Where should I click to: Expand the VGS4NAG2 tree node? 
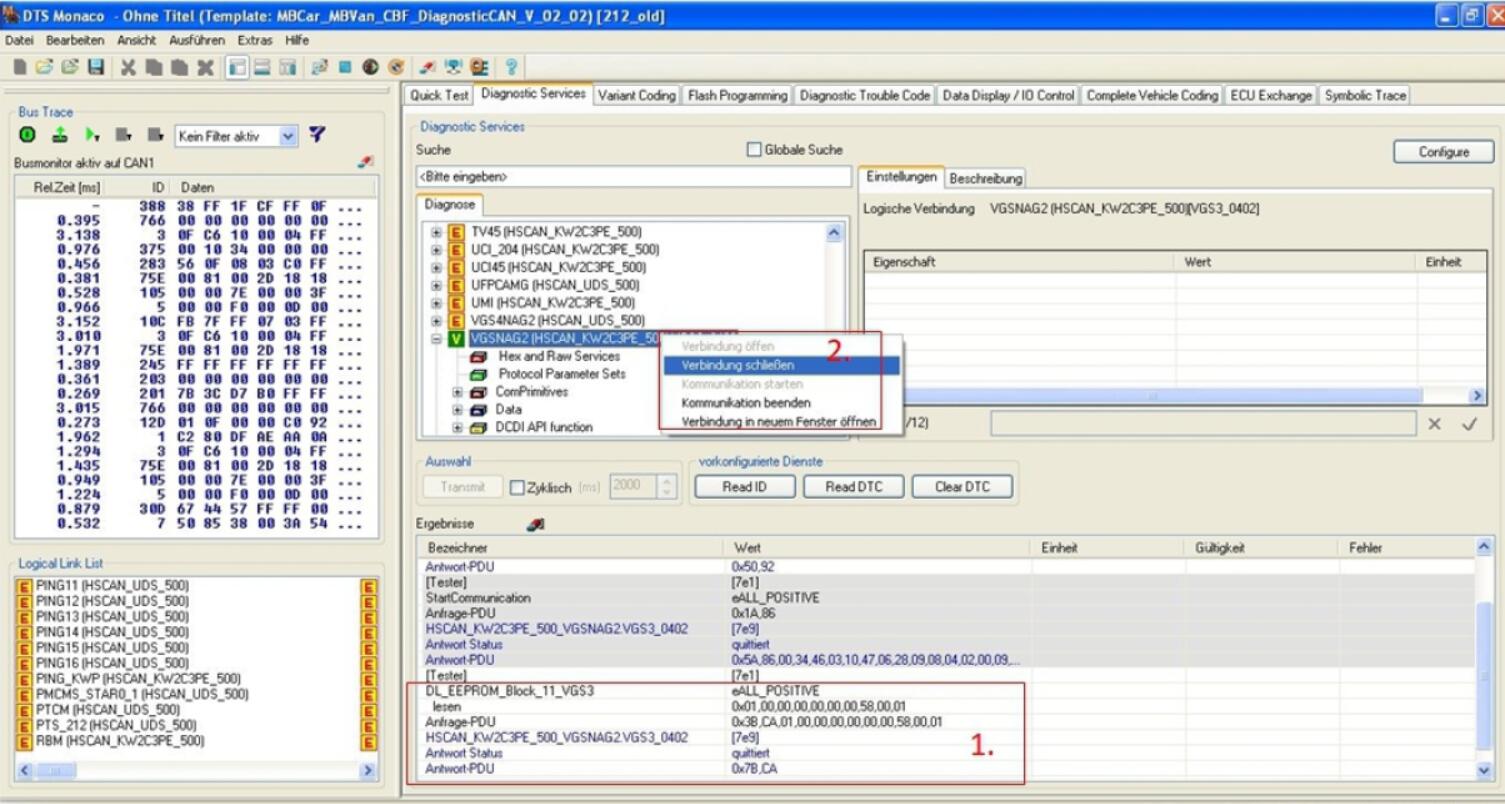pos(436,321)
